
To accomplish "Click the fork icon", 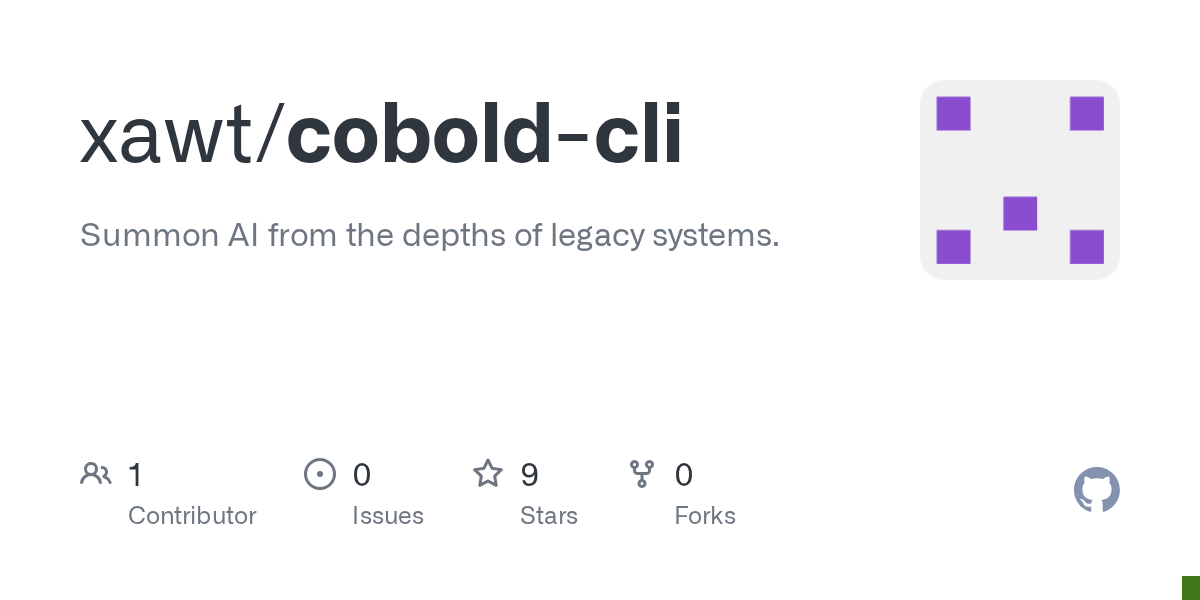I will point(641,473).
